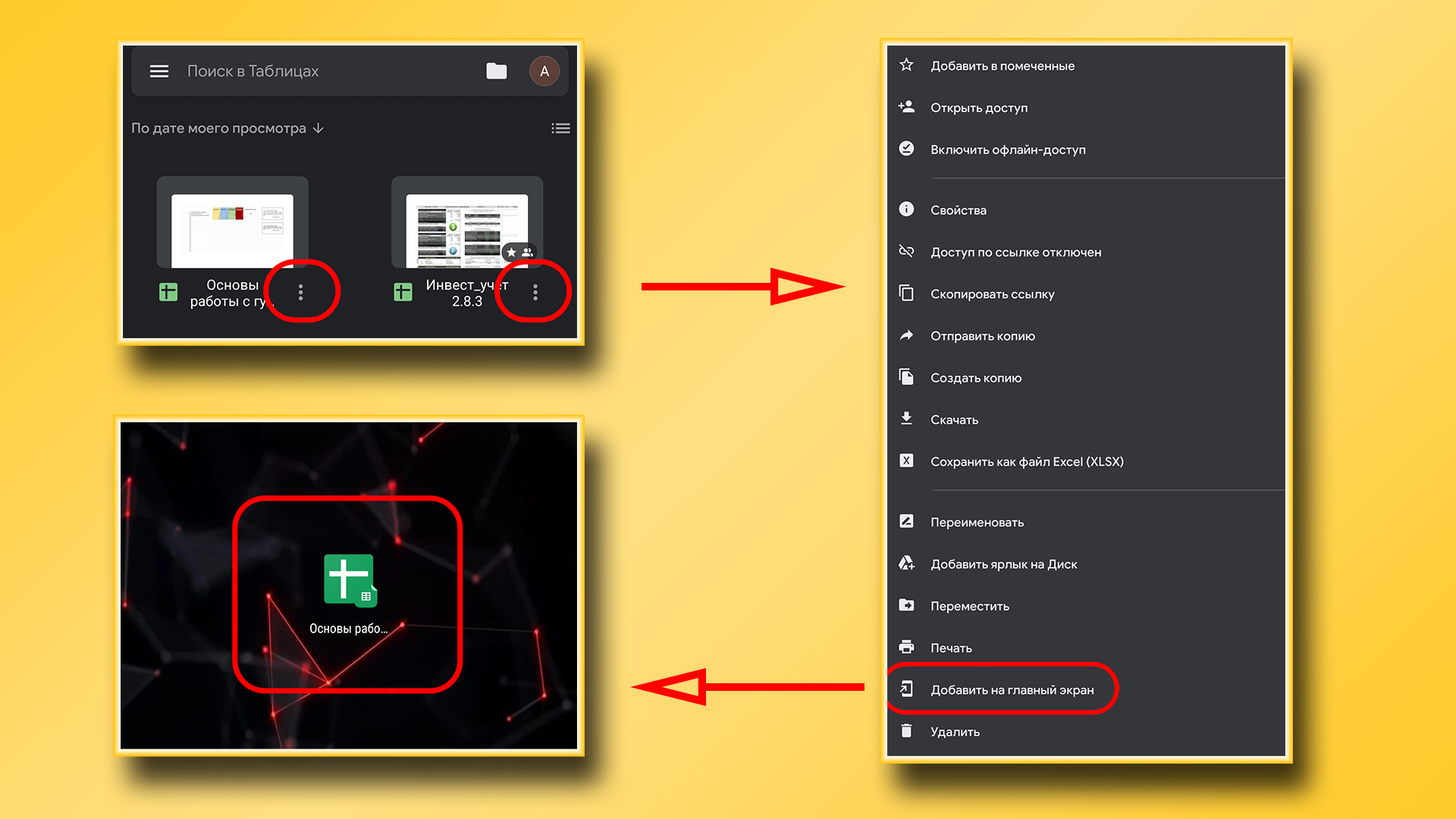Select Печать from the menu
The width and height of the screenshot is (1456, 819).
pyautogui.click(x=1086, y=648)
